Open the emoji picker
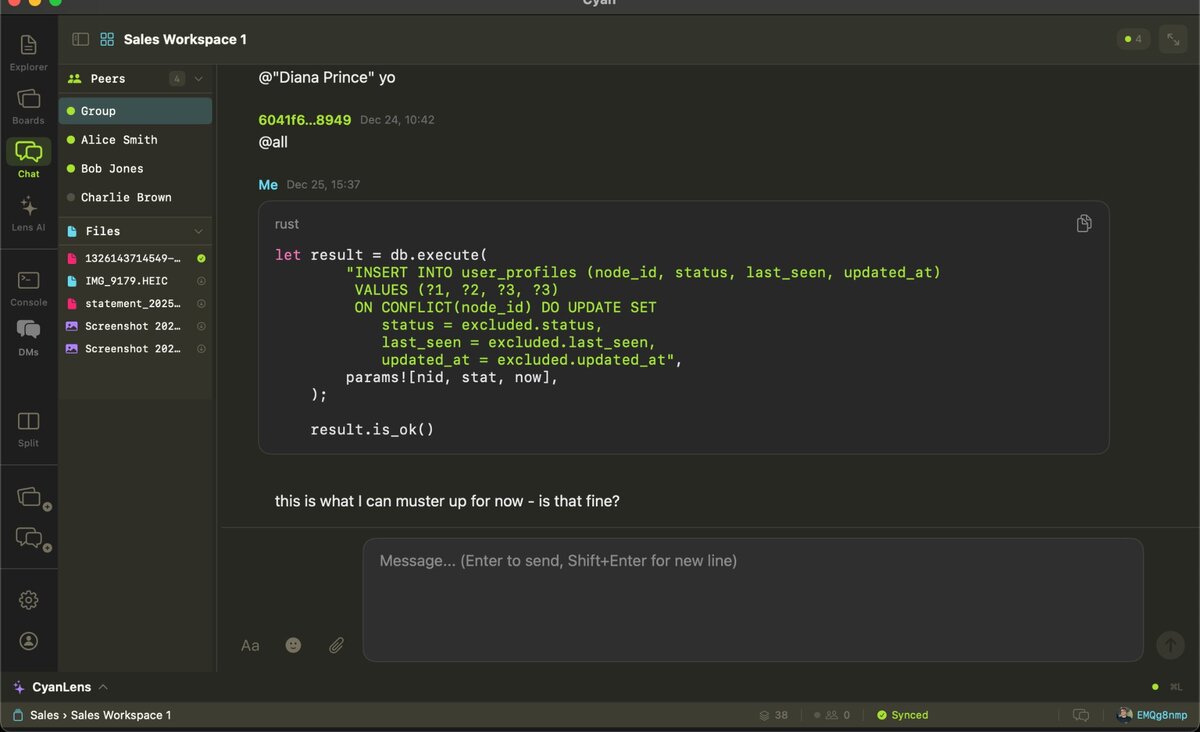Image resolution: width=1200 pixels, height=732 pixels. click(x=292, y=645)
